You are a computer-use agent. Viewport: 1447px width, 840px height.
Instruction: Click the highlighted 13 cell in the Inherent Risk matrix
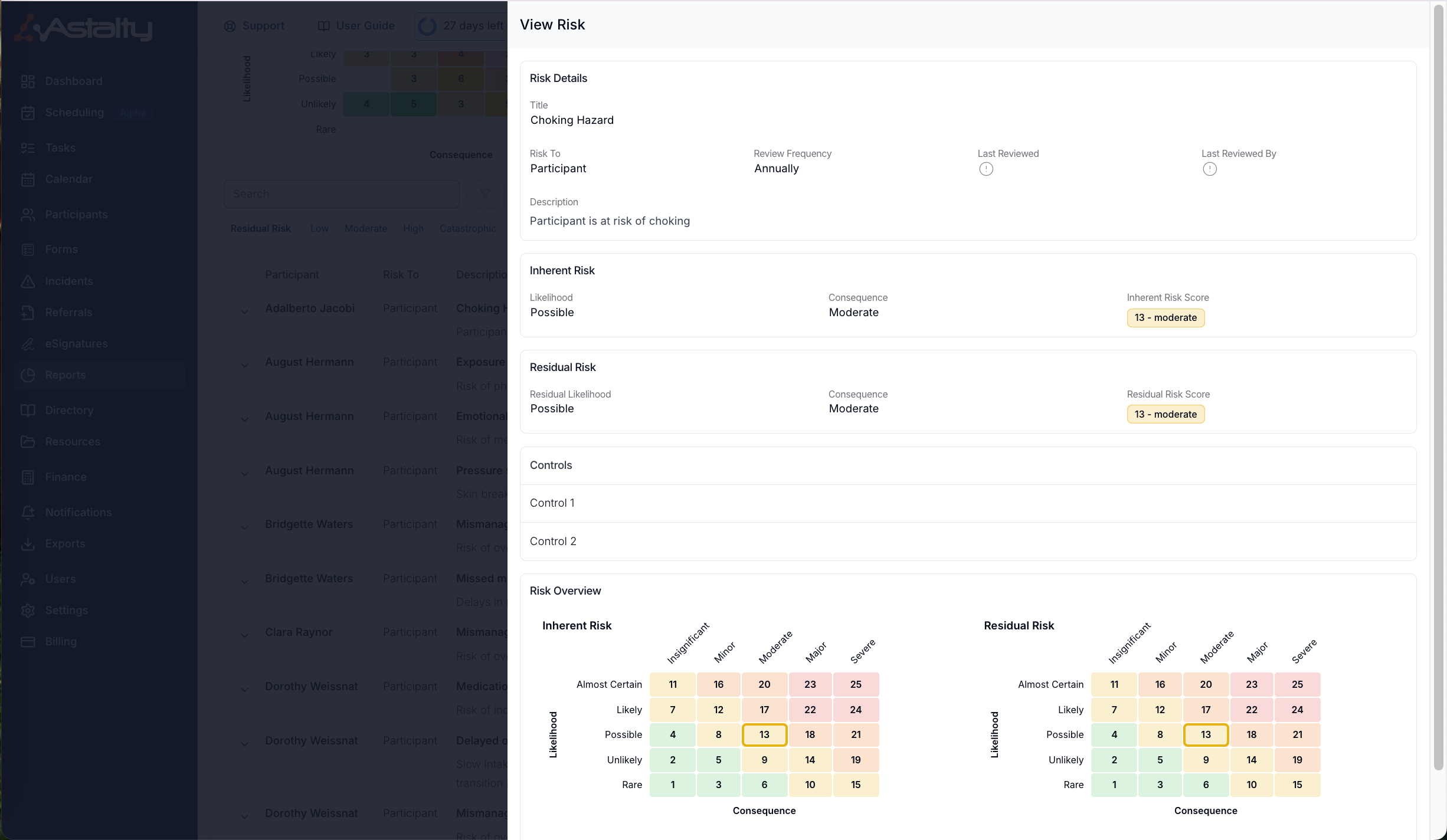click(764, 735)
